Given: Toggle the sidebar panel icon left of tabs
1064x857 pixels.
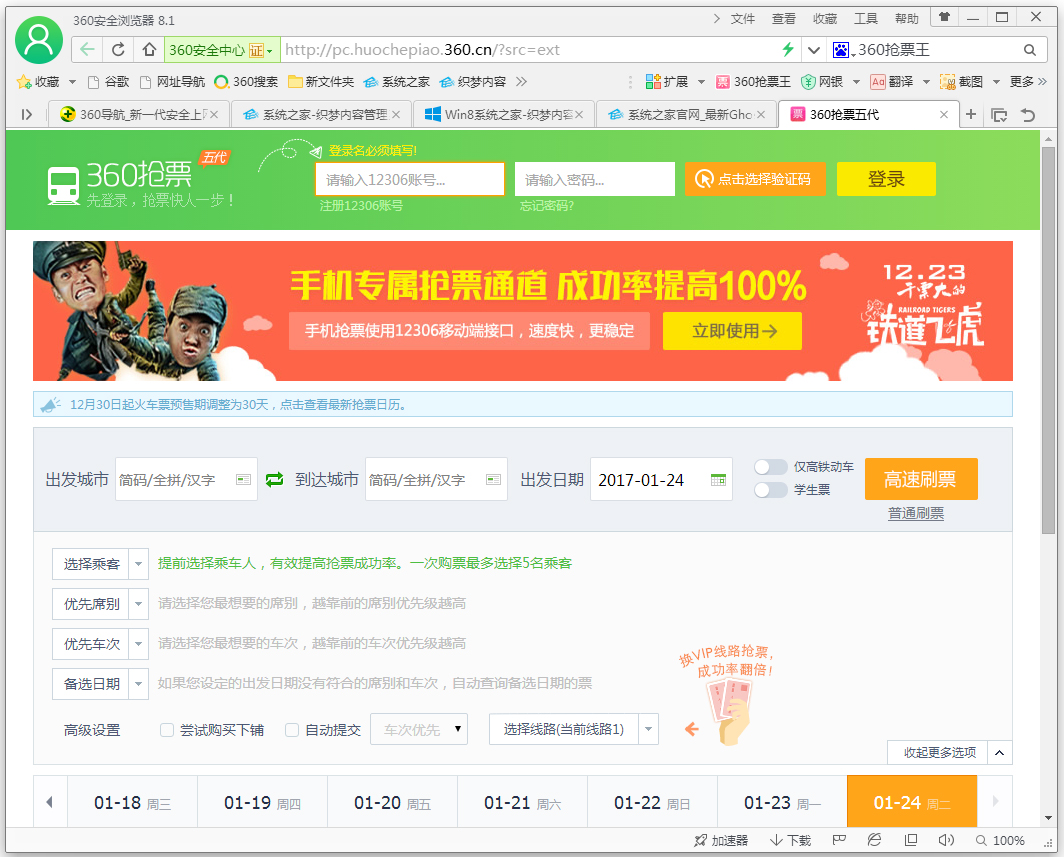Looking at the screenshot, I should (x=26, y=115).
